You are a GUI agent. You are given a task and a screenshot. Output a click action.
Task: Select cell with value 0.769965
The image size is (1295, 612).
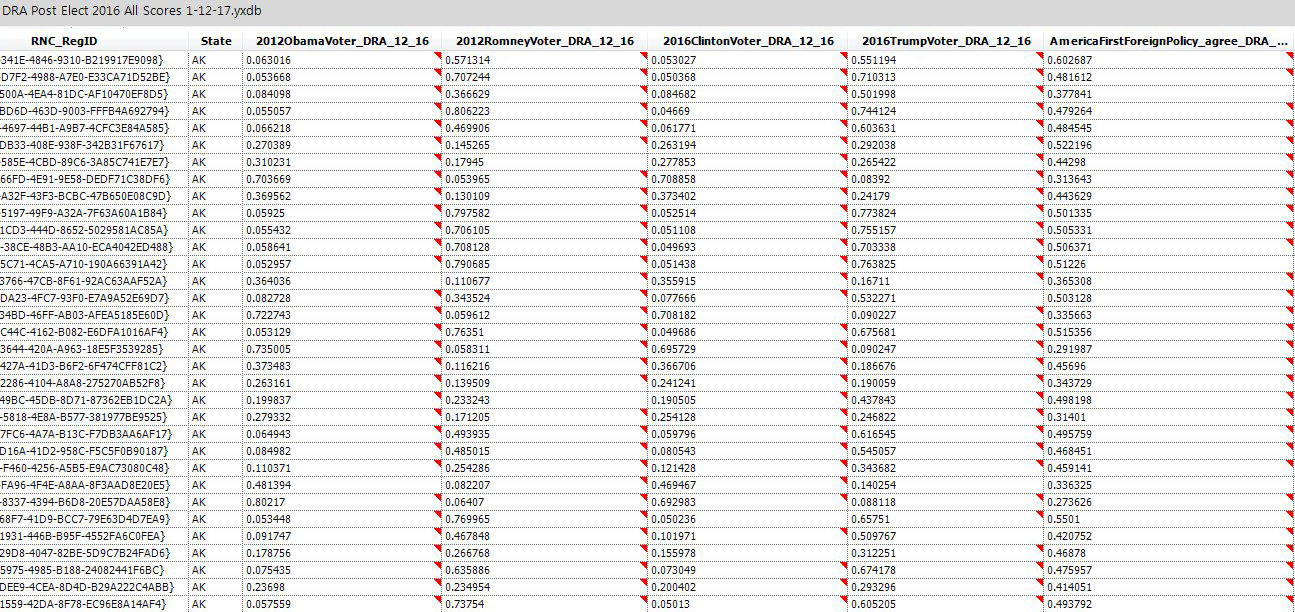(545, 519)
